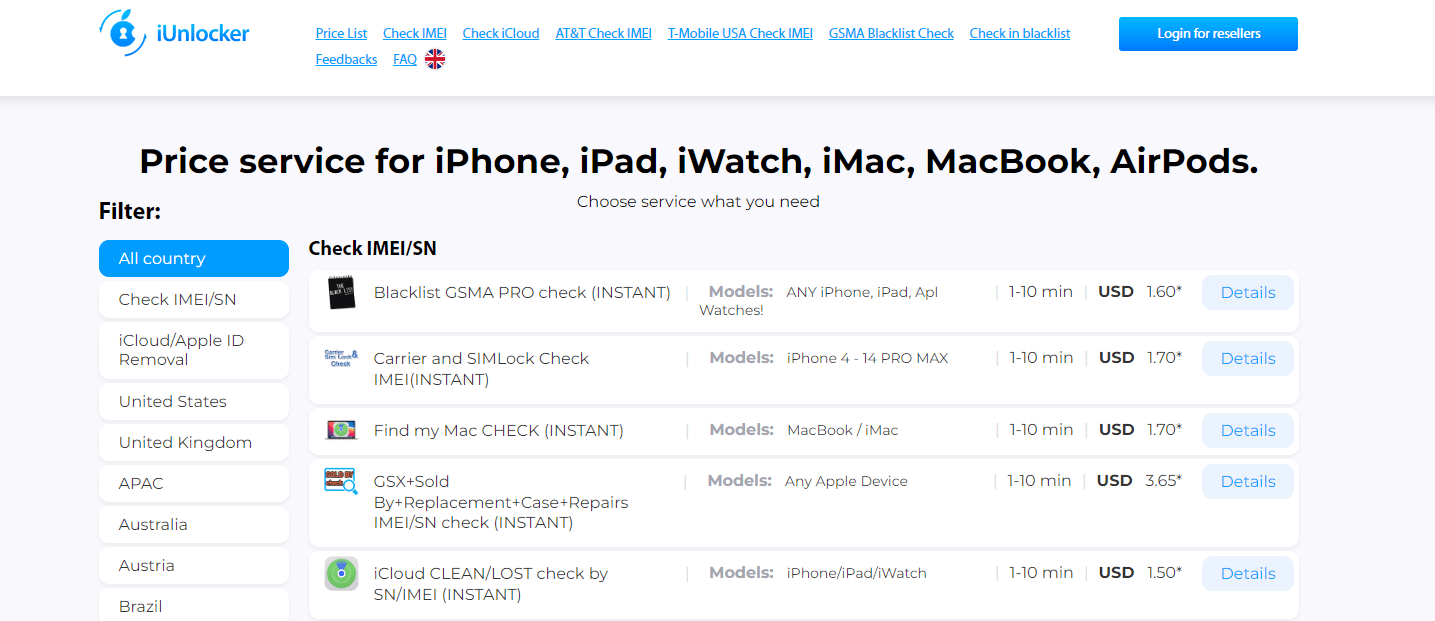This screenshot has height=621, width=1435.
Task: View Details for Blacklist GSMA PRO check
Action: (x=1247, y=293)
